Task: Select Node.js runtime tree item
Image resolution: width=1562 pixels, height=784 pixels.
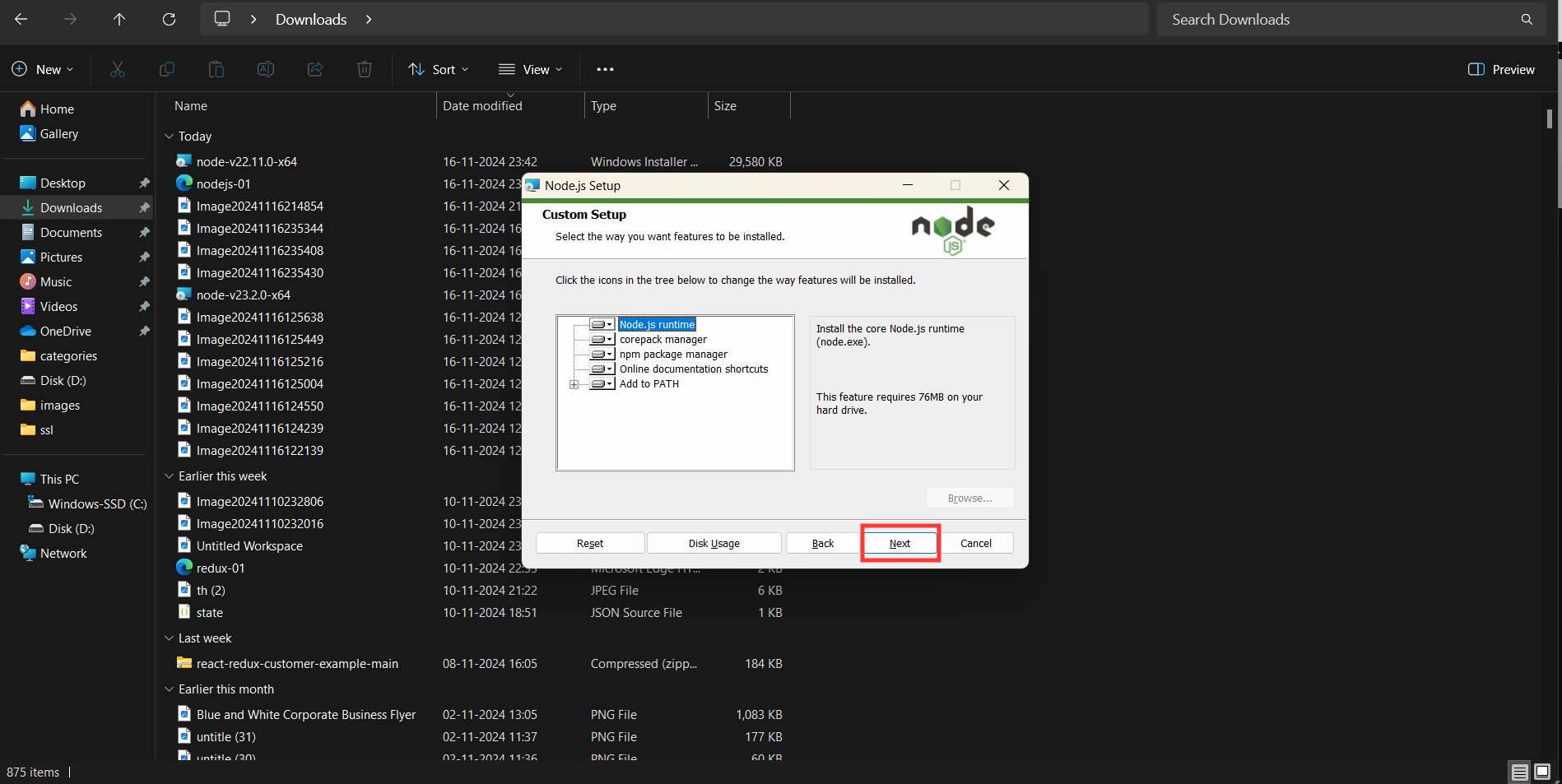Action: tap(658, 324)
